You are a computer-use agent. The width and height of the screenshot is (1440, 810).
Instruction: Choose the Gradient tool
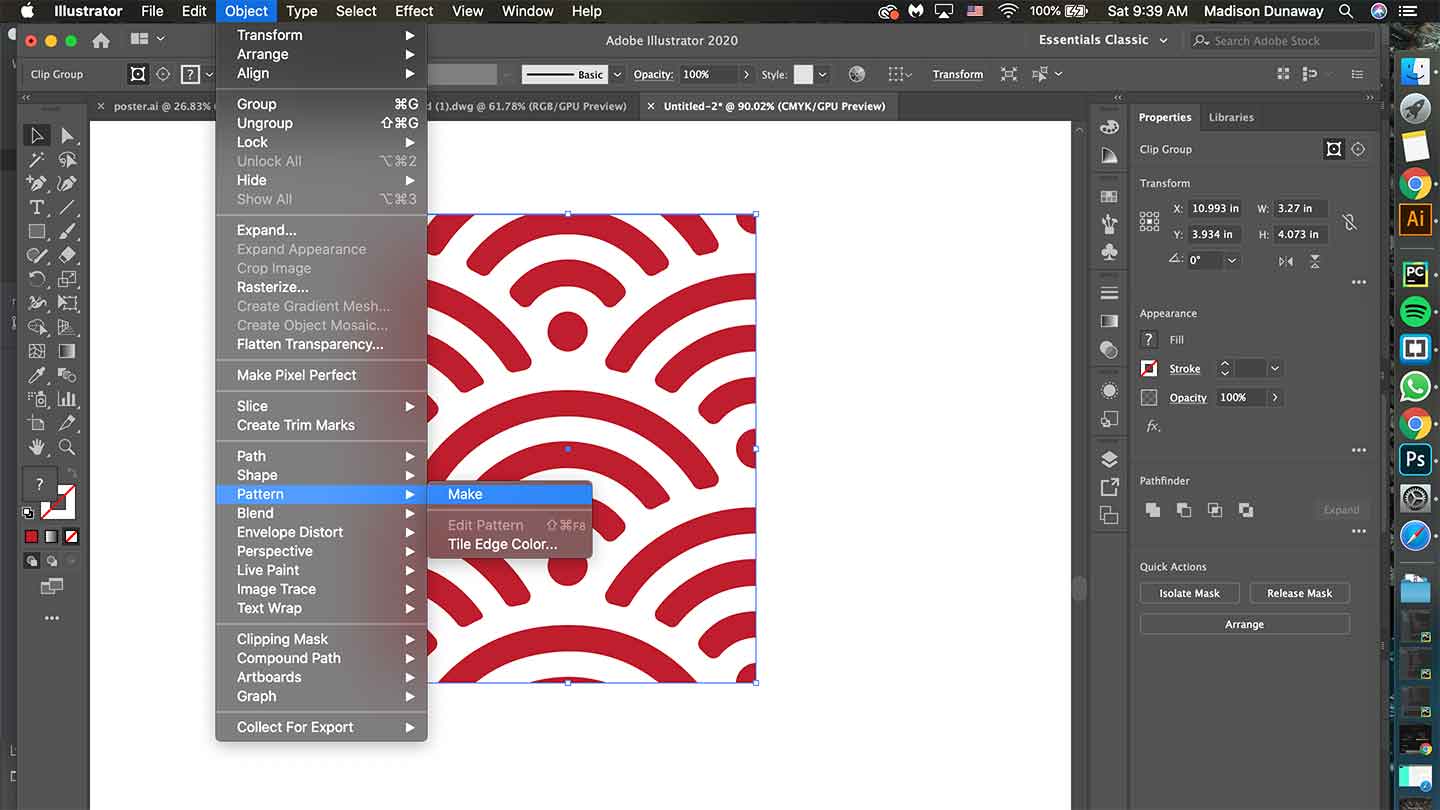pyautogui.click(x=67, y=351)
